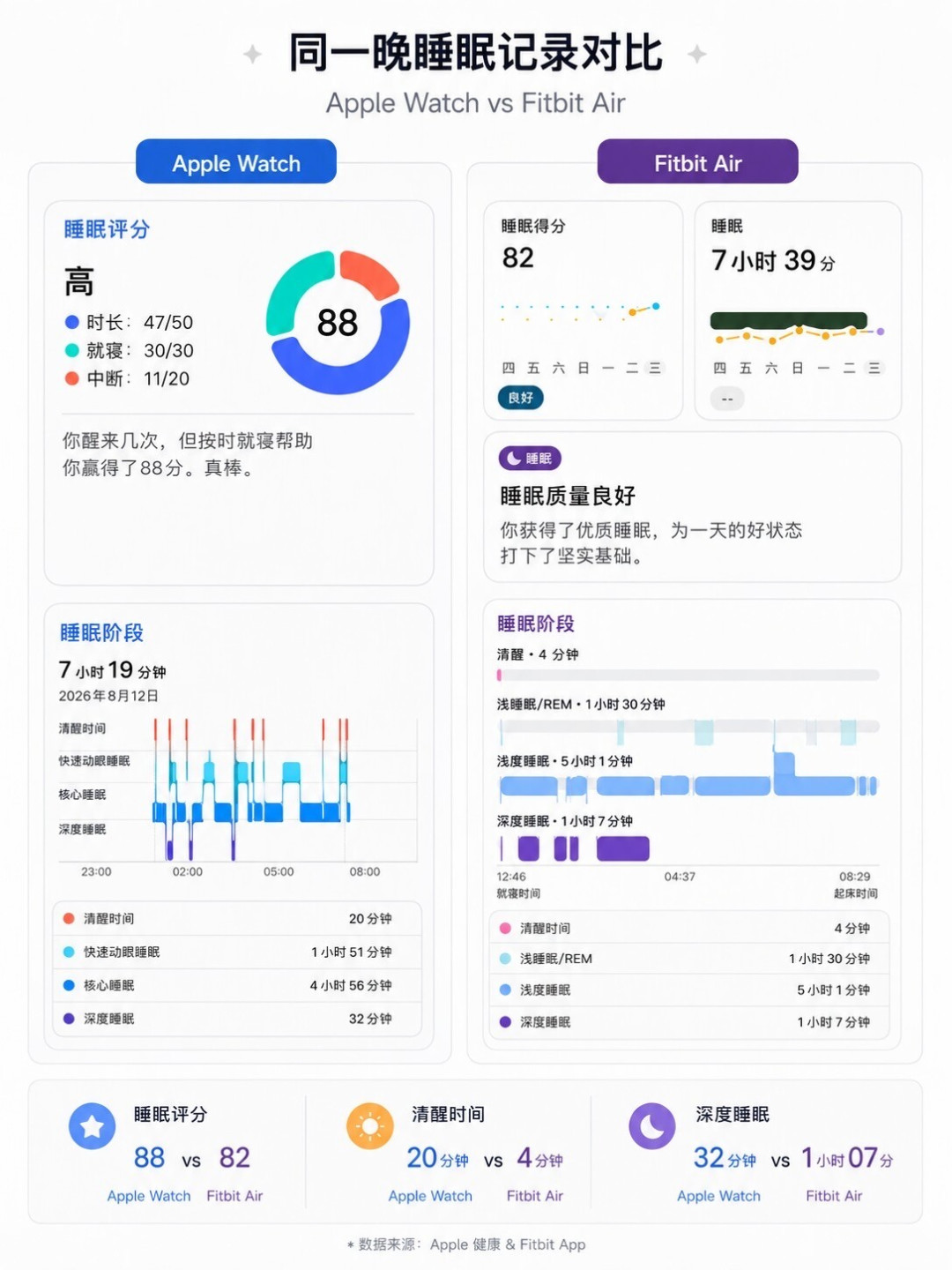952x1270 pixels.
Task: Click the Apple Watch 睡眠阶段 heading
Action: 101,632
